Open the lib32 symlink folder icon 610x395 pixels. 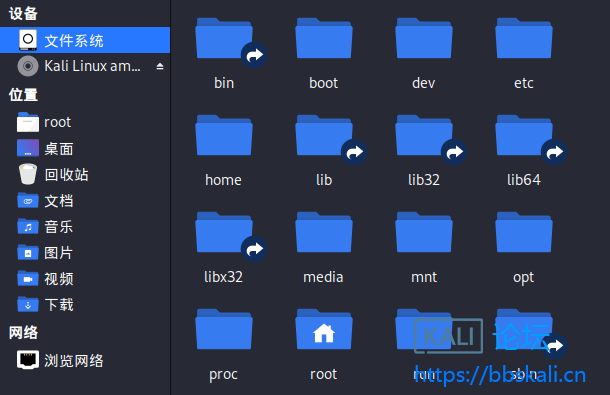pyautogui.click(x=424, y=135)
